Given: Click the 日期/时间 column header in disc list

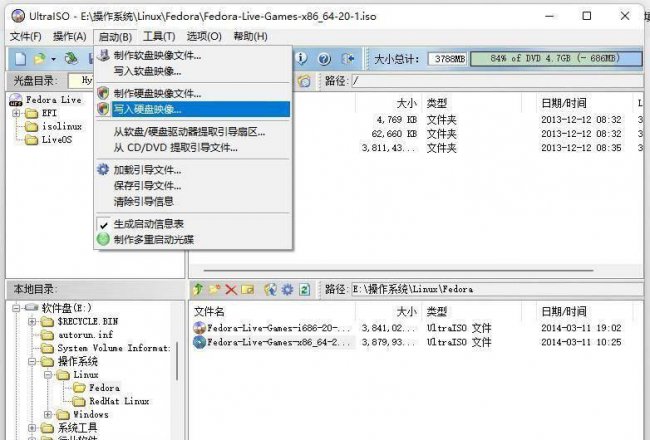Looking at the screenshot, I should tap(564, 103).
